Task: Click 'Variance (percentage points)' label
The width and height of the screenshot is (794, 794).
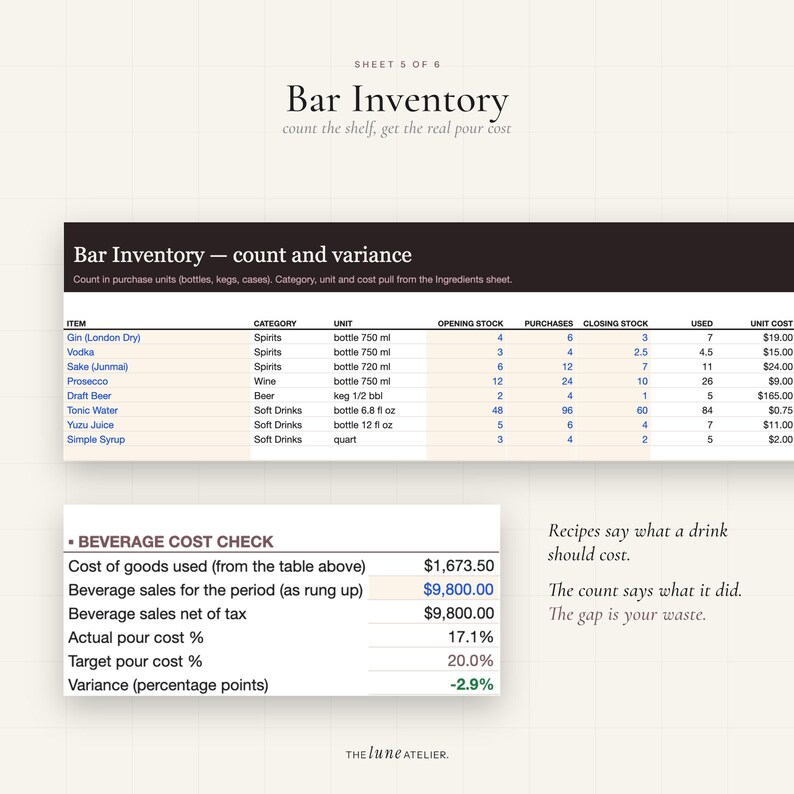Action: pos(168,685)
